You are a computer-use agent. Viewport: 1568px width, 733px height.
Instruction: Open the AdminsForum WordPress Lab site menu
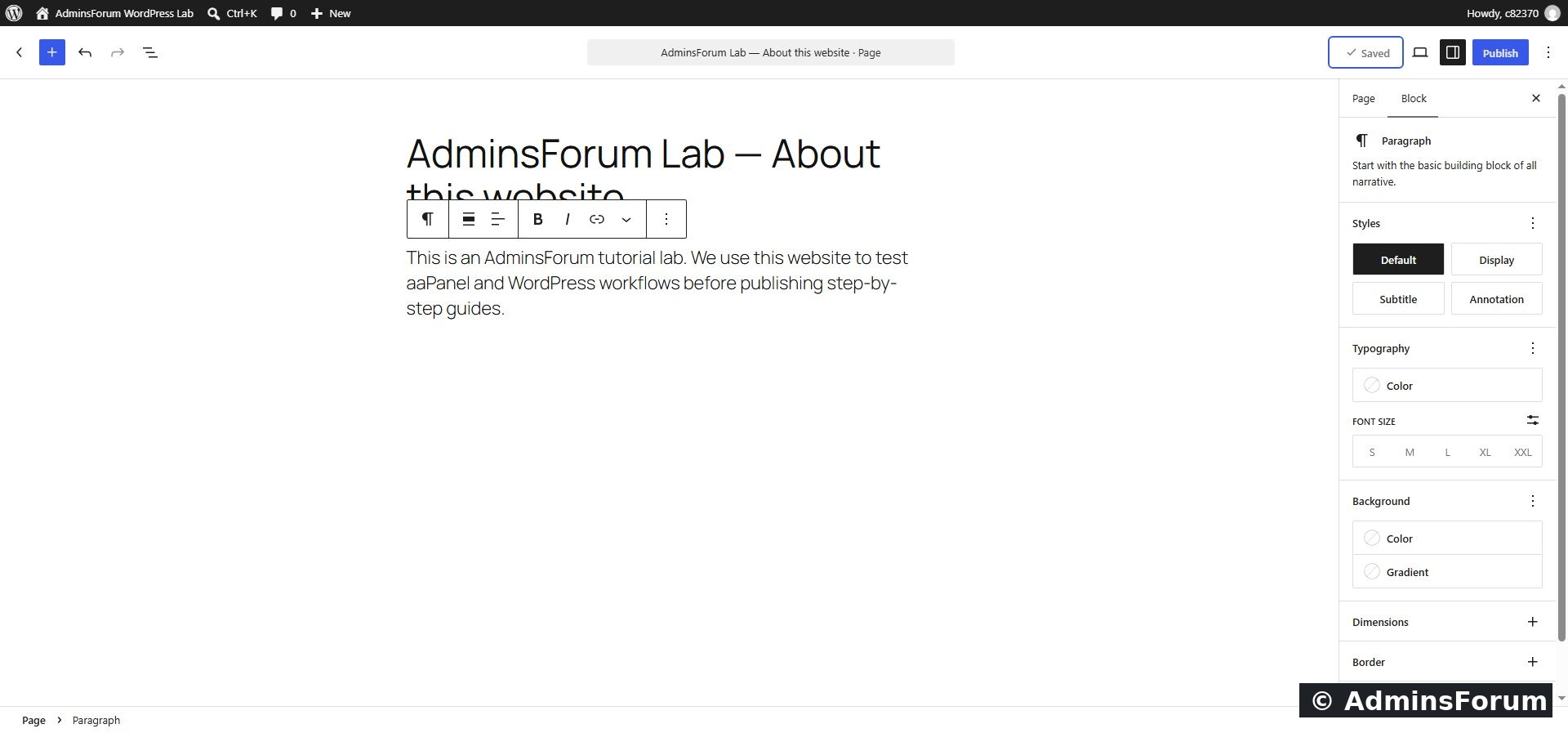[114, 13]
